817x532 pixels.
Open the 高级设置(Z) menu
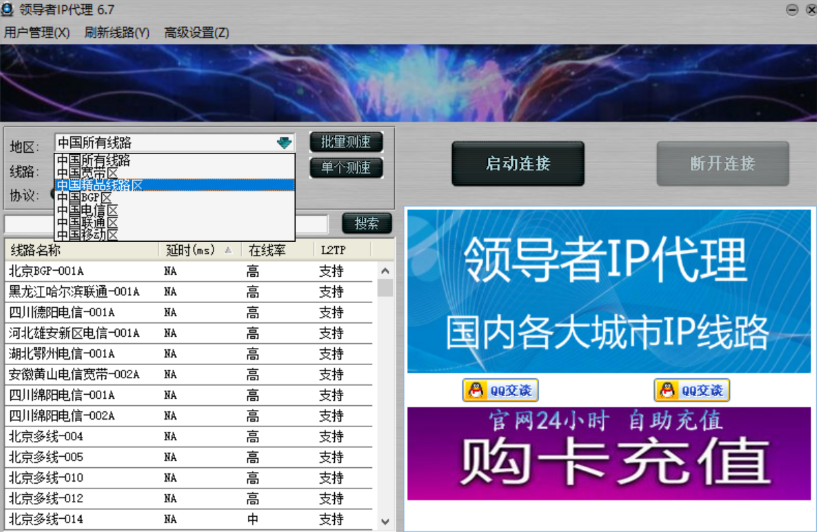[196, 32]
